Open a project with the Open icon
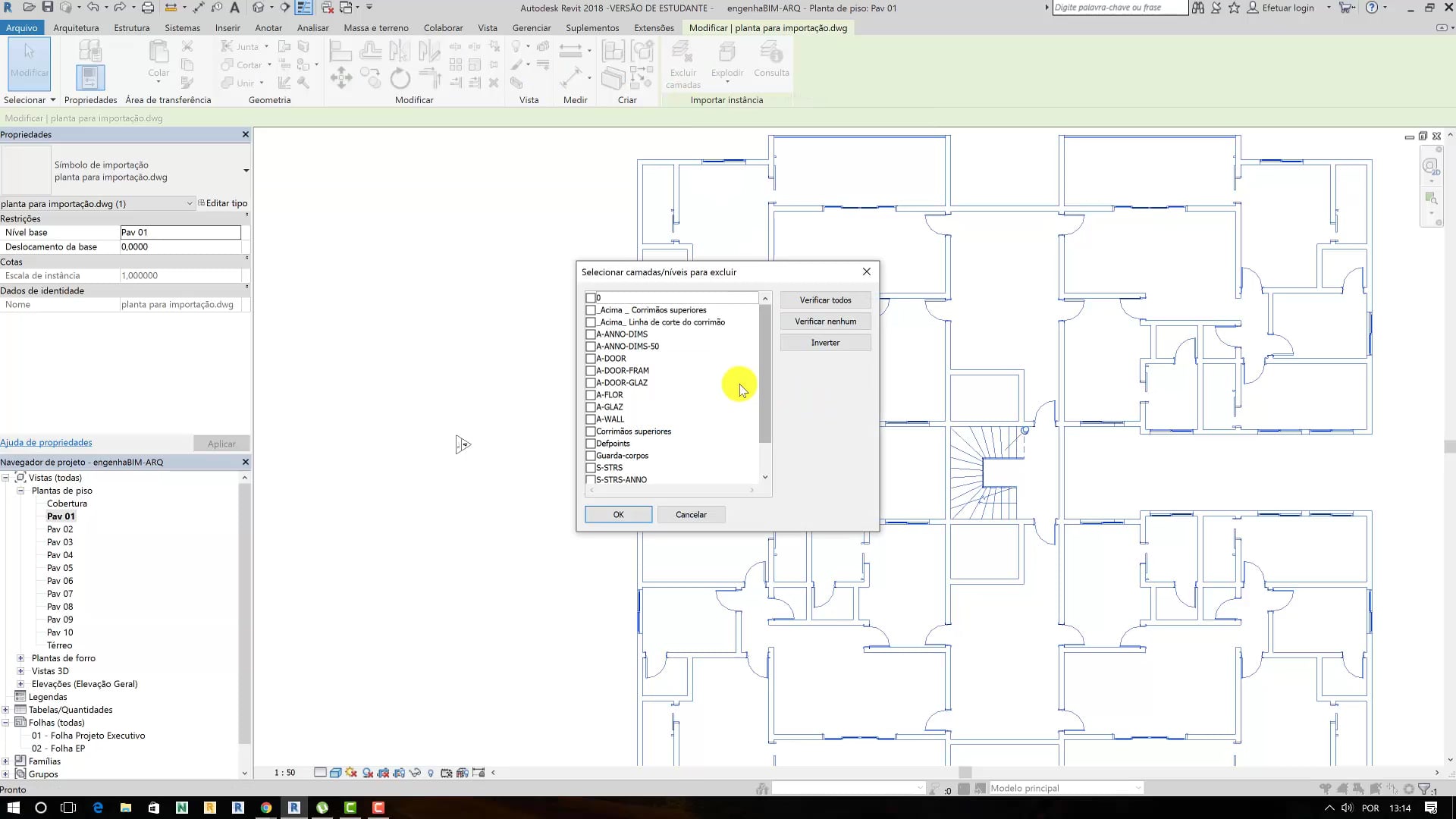 tap(29, 8)
